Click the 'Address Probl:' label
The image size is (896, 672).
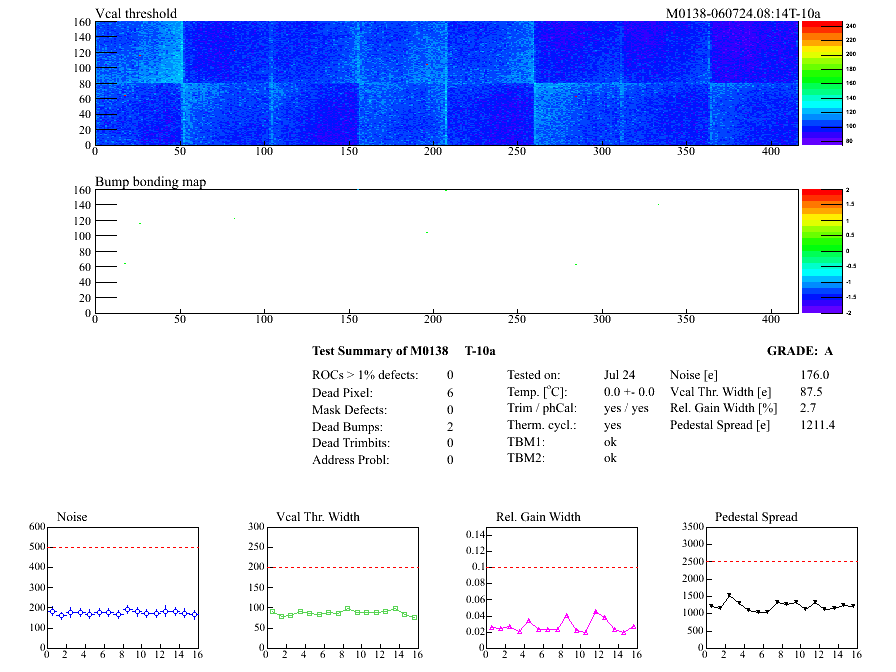[x=350, y=460]
